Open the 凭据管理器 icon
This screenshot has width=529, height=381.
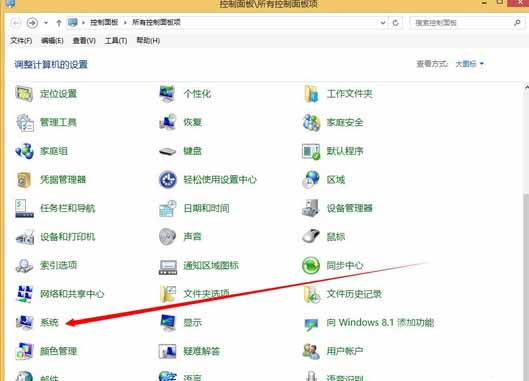click(x=24, y=180)
